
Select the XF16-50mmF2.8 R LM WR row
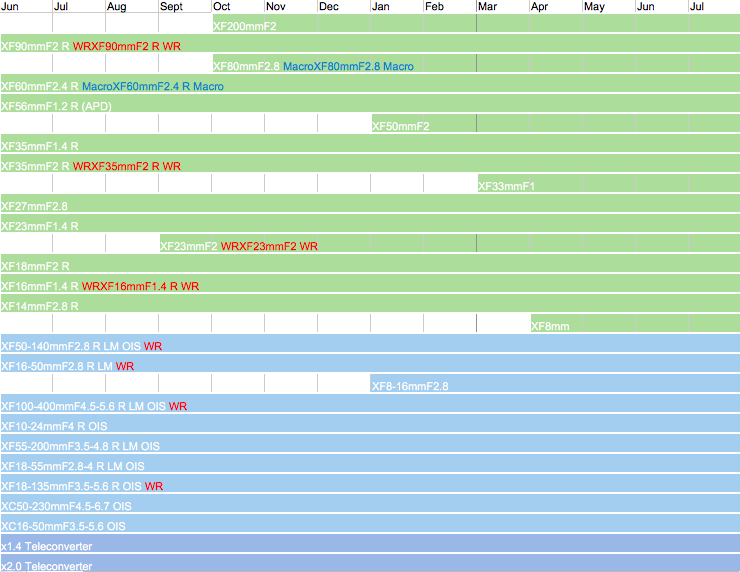(370, 363)
